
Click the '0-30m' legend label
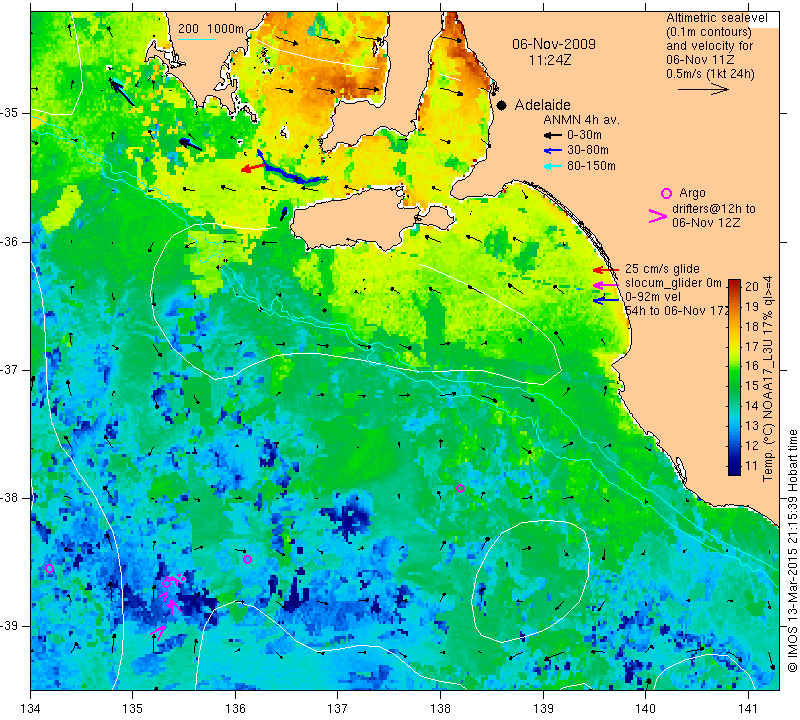[584, 135]
